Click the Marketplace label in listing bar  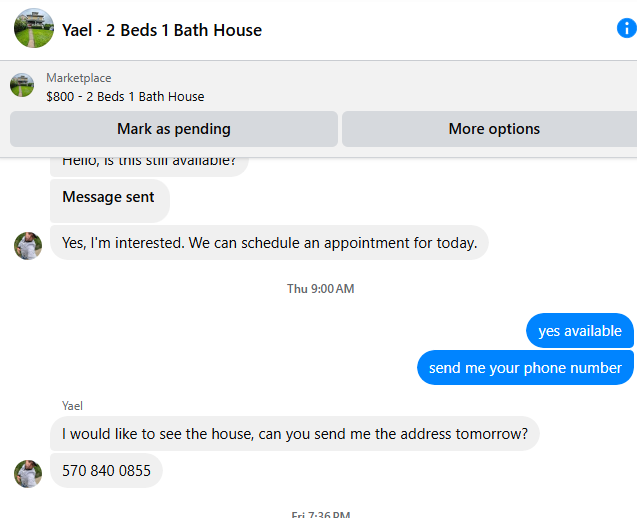(78, 78)
